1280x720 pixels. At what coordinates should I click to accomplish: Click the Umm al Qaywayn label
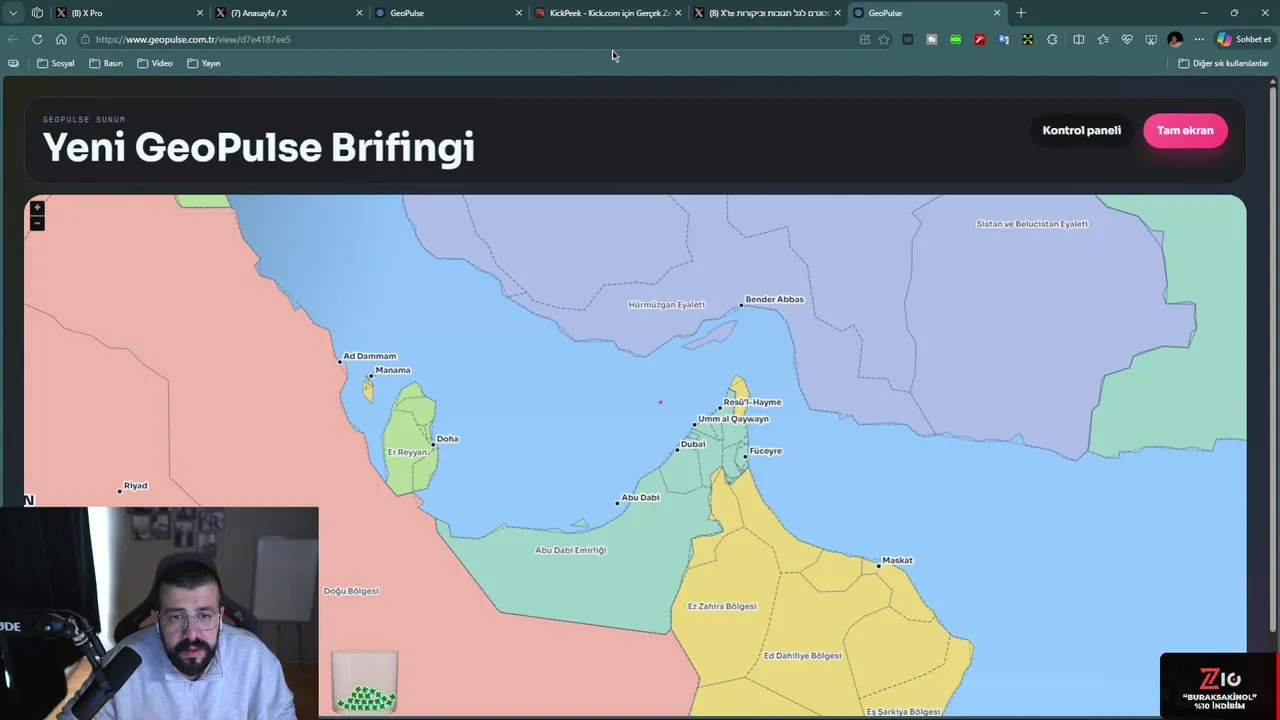(733, 419)
